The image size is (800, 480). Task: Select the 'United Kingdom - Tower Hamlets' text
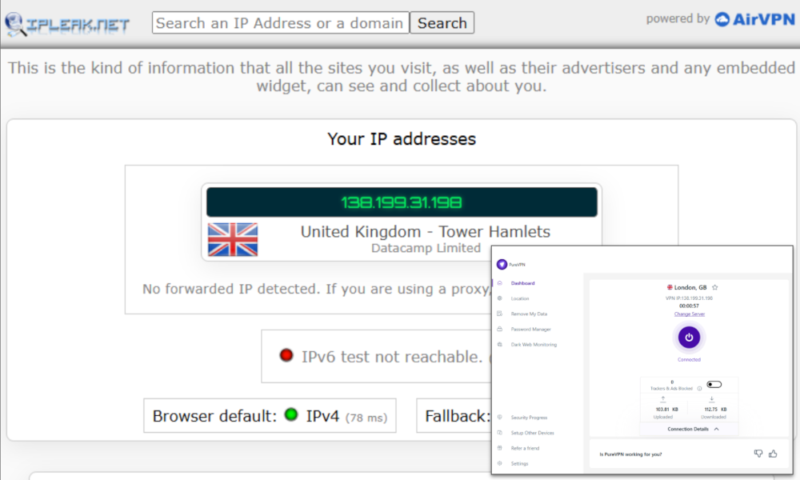(425, 232)
